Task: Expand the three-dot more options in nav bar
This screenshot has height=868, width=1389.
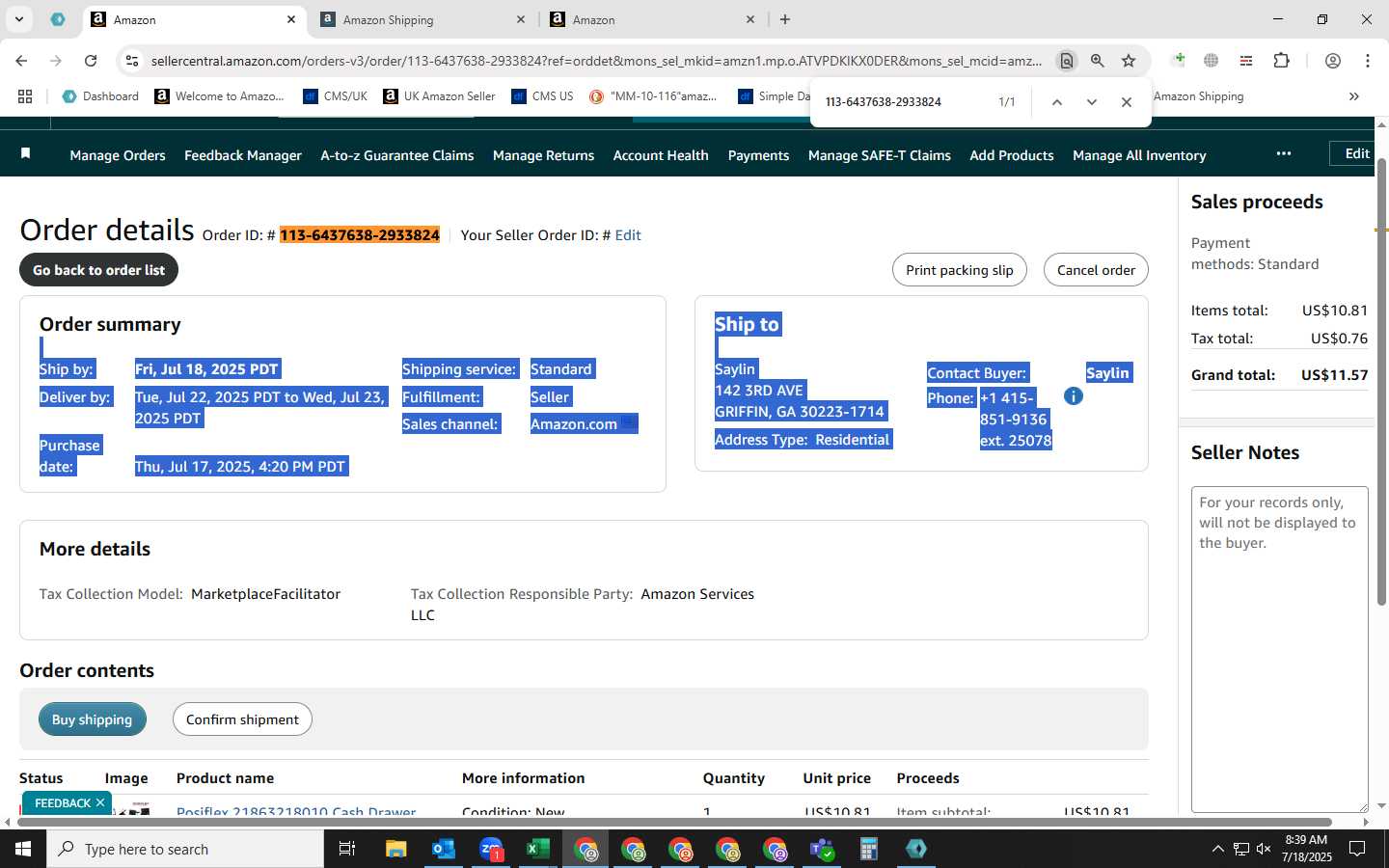Action: click(x=1283, y=153)
